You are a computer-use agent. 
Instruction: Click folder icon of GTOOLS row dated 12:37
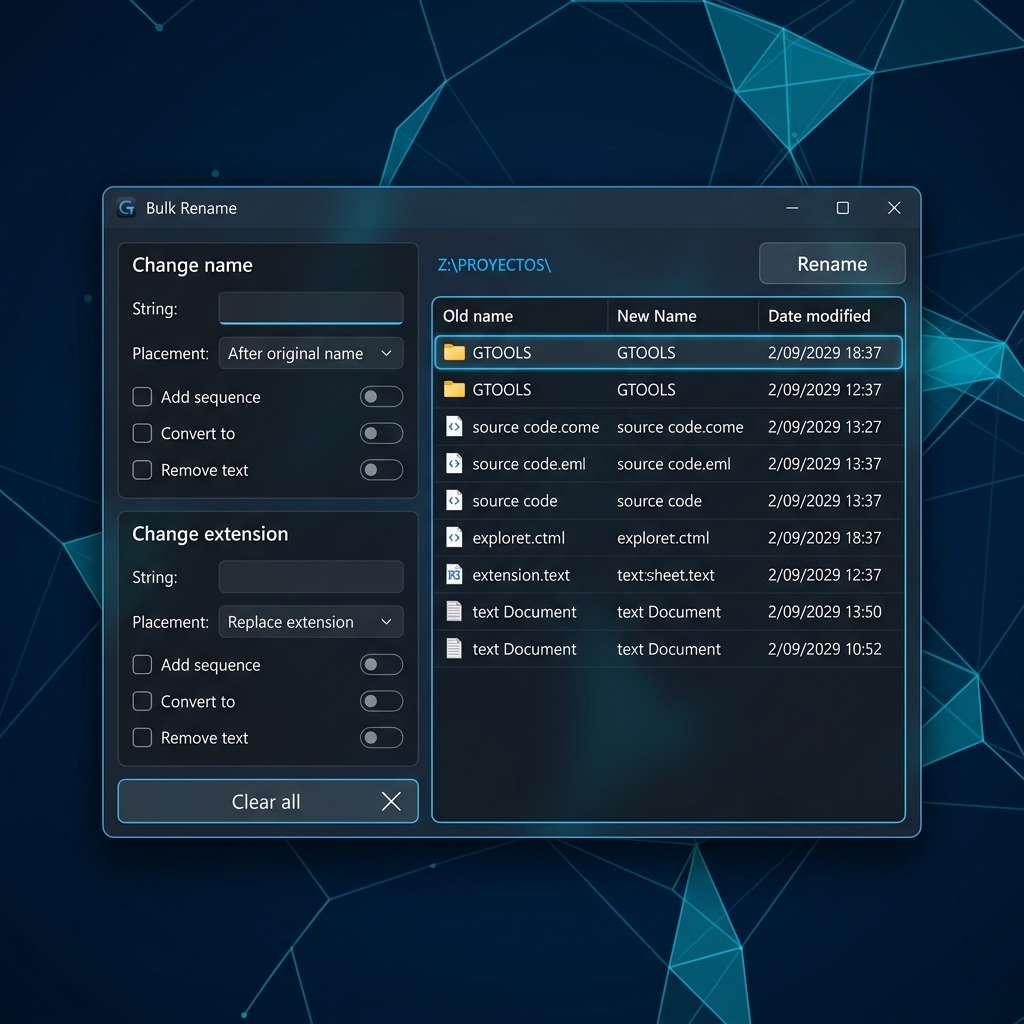pos(454,390)
